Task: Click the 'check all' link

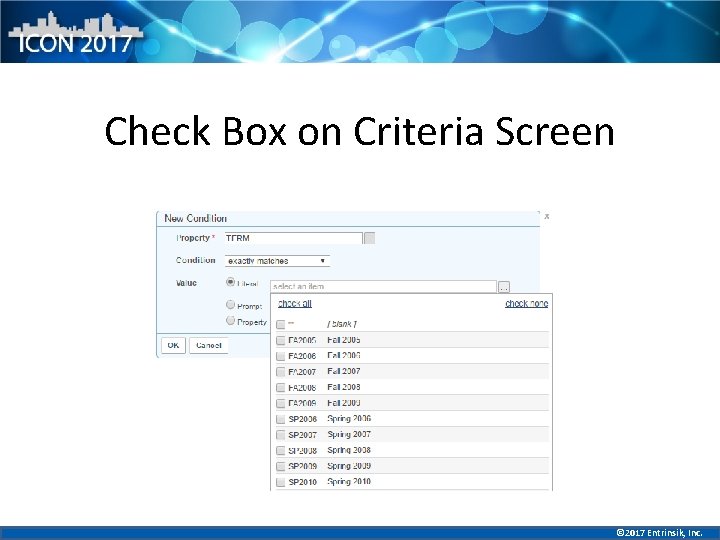Action: pos(295,304)
